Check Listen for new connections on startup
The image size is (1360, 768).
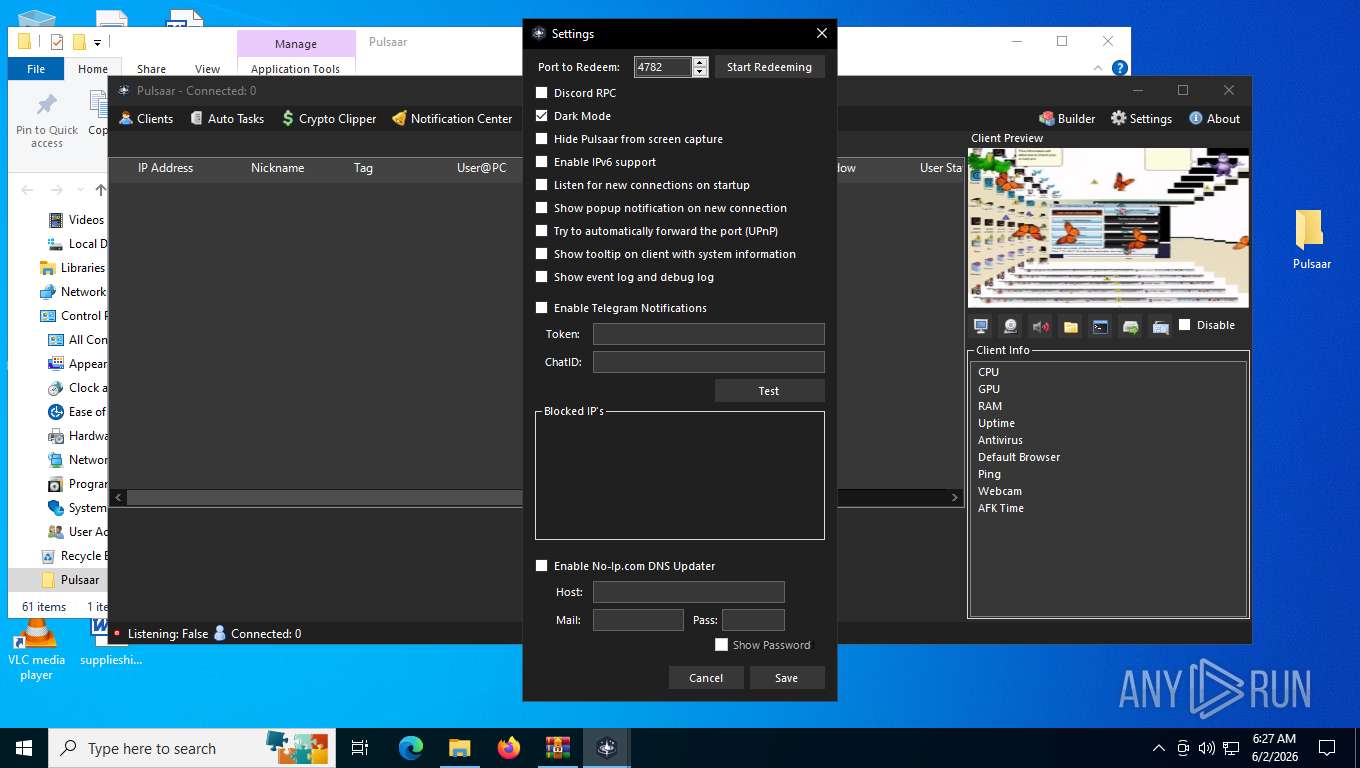542,185
